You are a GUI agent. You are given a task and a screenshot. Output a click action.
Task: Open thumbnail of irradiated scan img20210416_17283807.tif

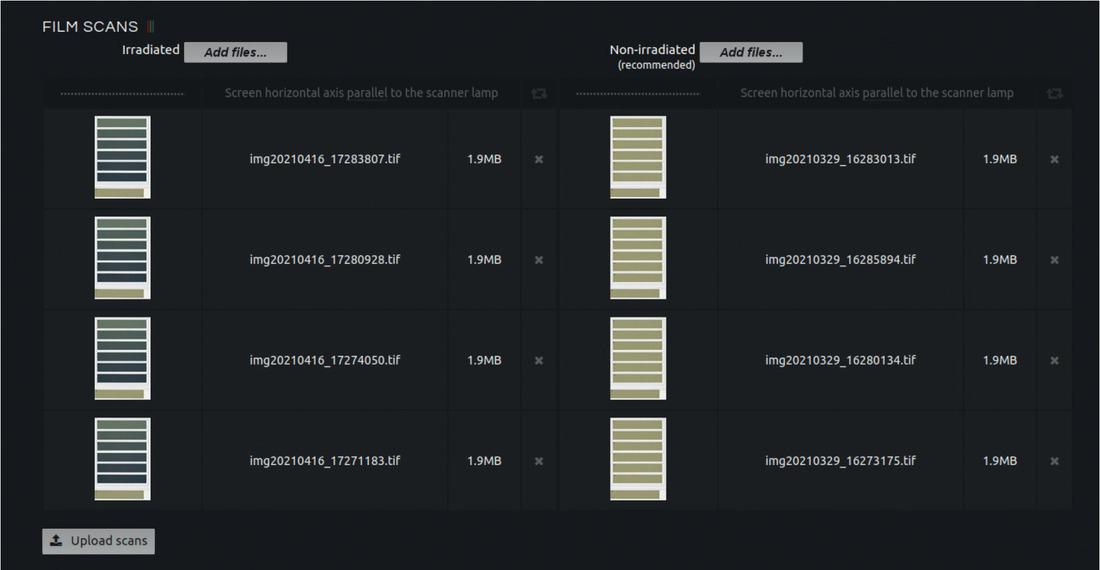[x=122, y=157]
